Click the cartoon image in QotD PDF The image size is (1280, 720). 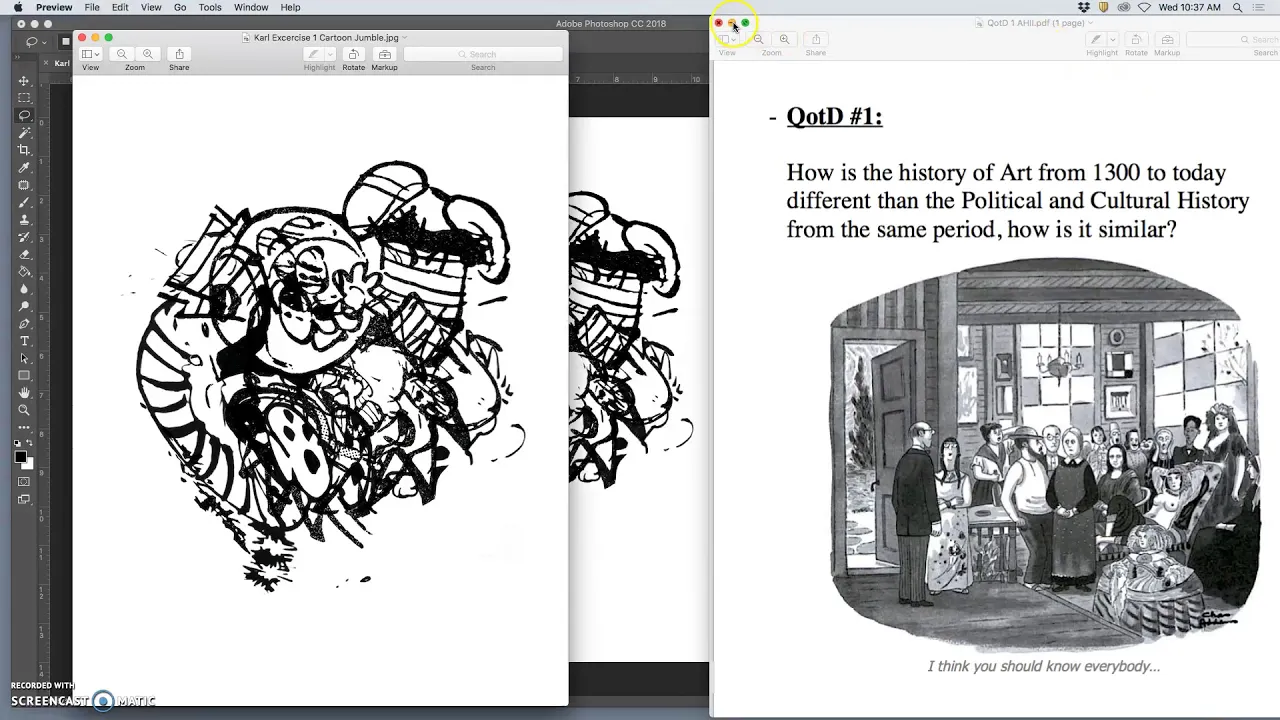(1043, 453)
